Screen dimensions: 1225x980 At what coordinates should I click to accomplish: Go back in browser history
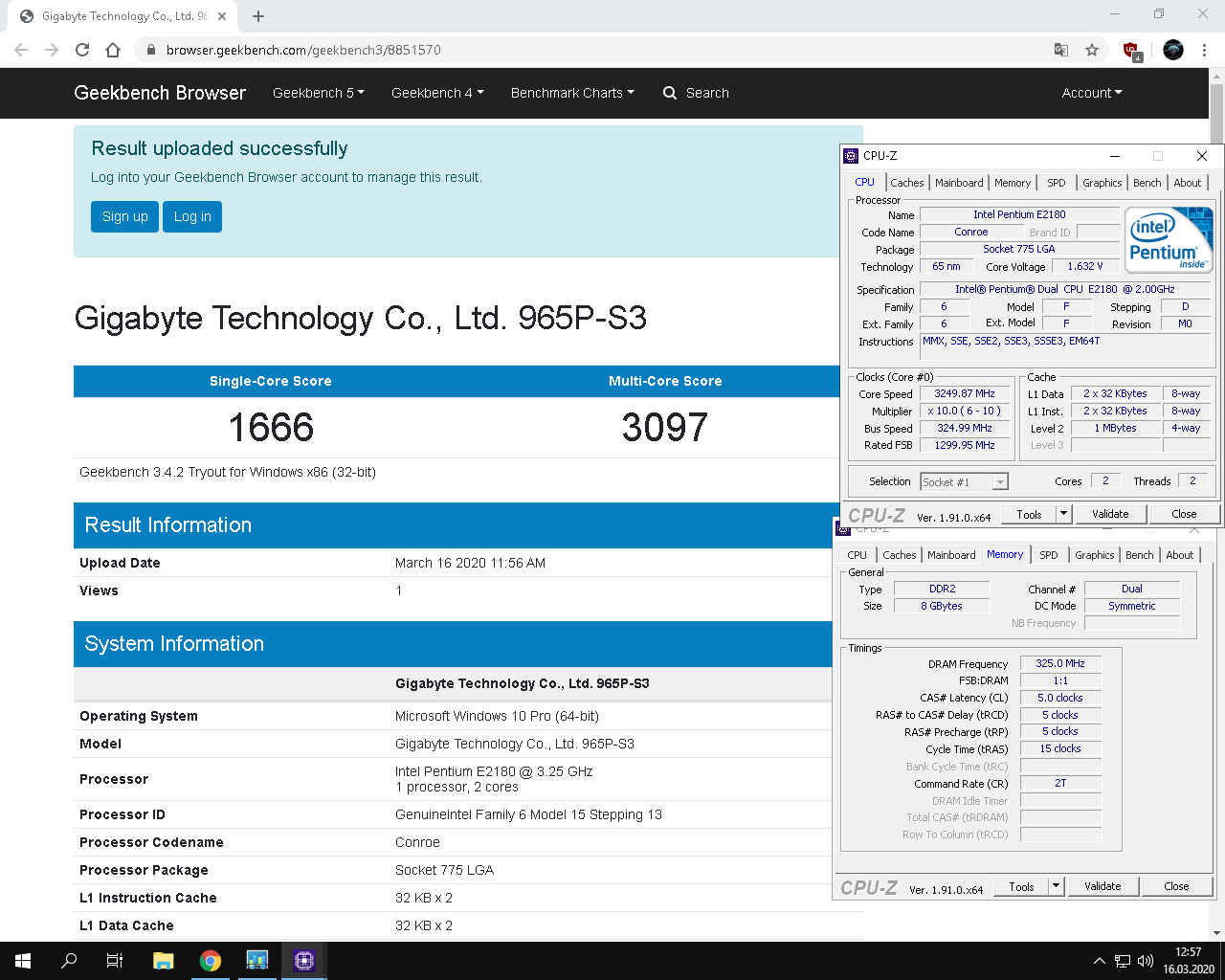pos(21,50)
